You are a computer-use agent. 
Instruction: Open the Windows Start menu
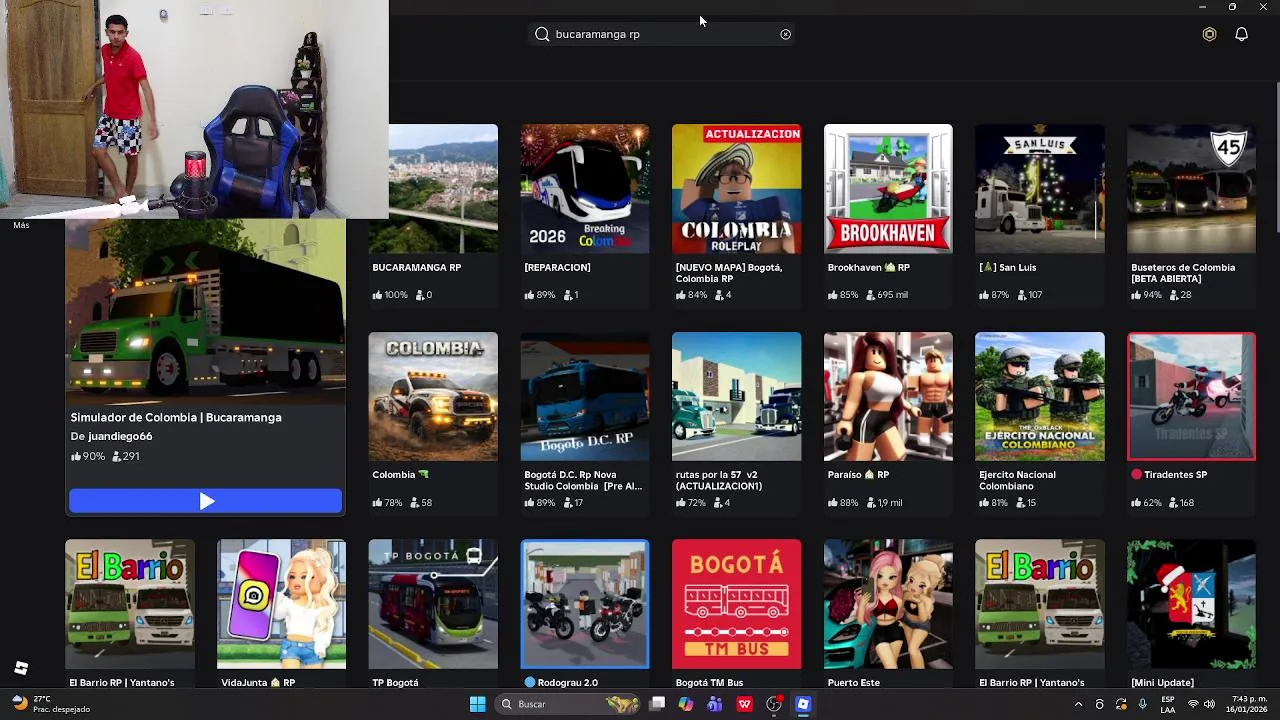(477, 704)
